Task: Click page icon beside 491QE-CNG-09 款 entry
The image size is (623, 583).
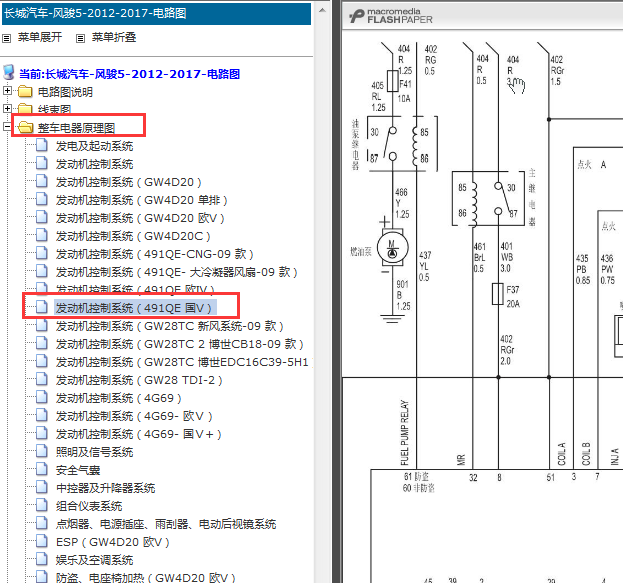Action: tap(42, 253)
